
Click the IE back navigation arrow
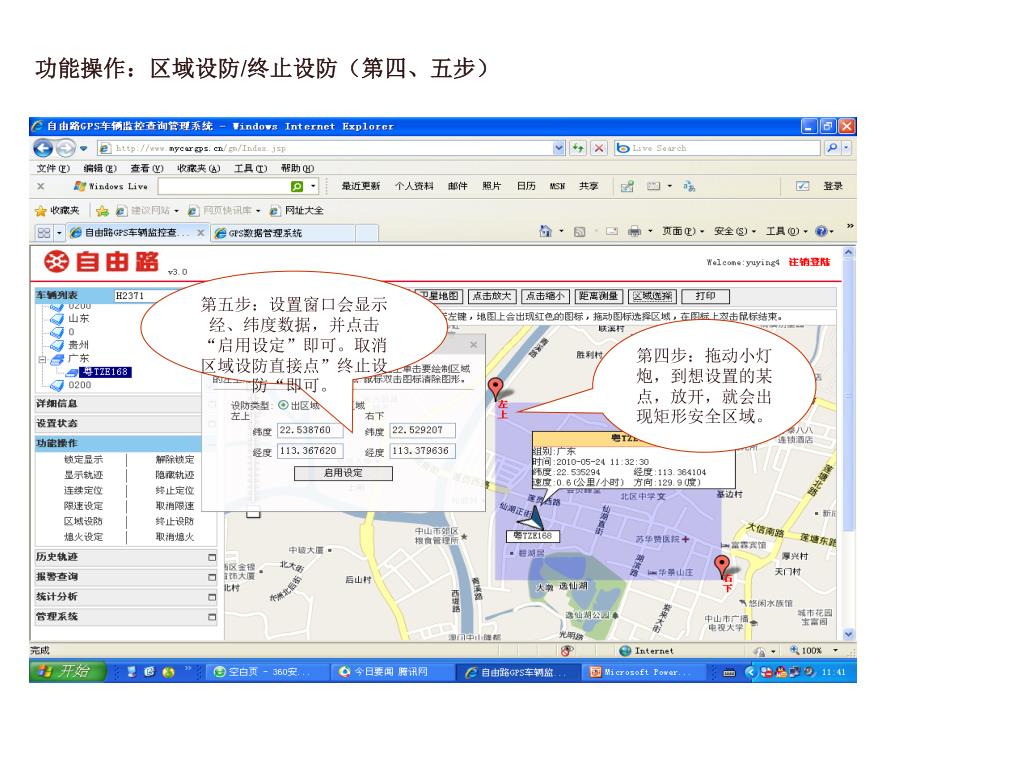(42, 148)
